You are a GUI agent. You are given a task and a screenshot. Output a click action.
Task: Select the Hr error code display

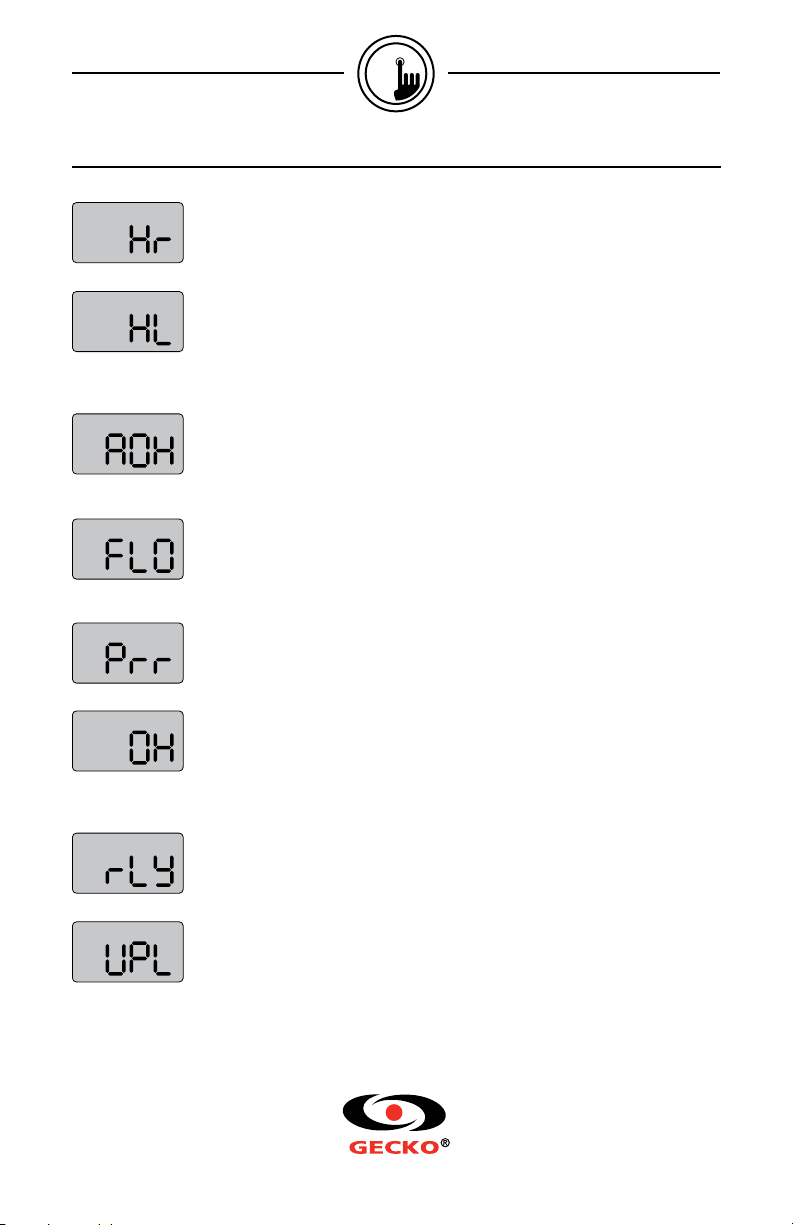pos(128,232)
